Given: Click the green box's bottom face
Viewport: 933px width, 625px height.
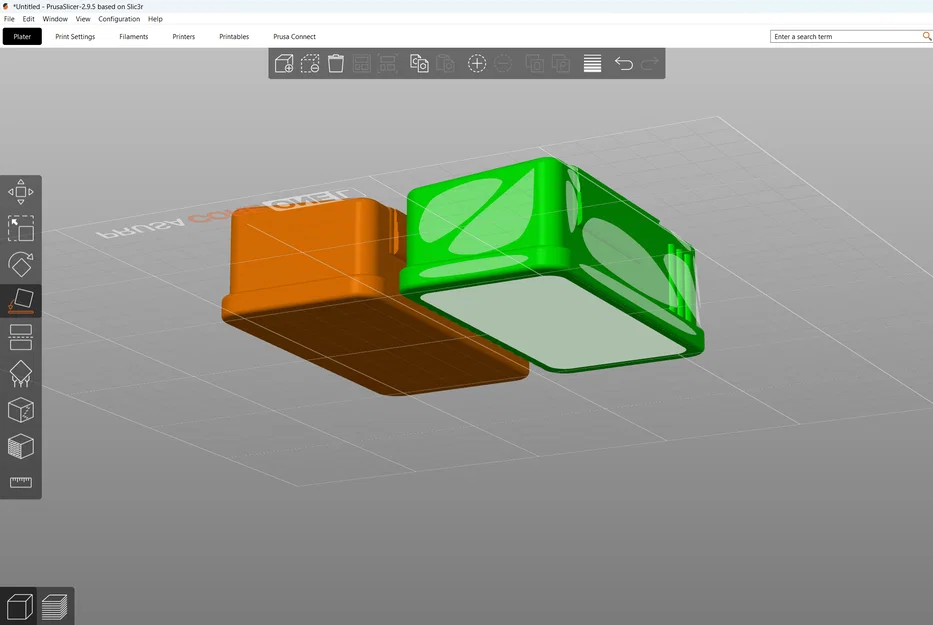Looking at the screenshot, I should pos(553,321).
